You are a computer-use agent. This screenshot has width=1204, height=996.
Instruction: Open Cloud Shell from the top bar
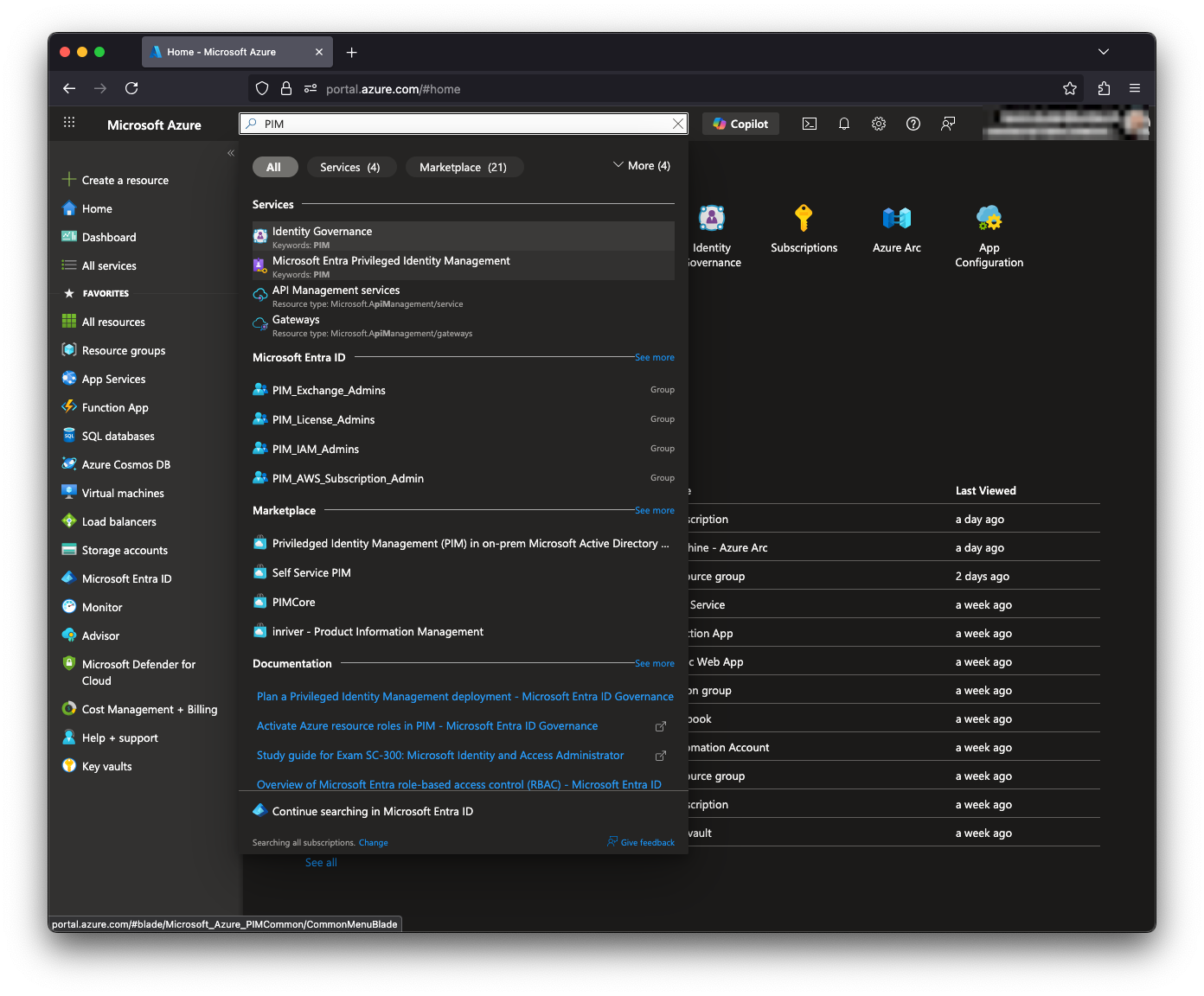(x=810, y=124)
